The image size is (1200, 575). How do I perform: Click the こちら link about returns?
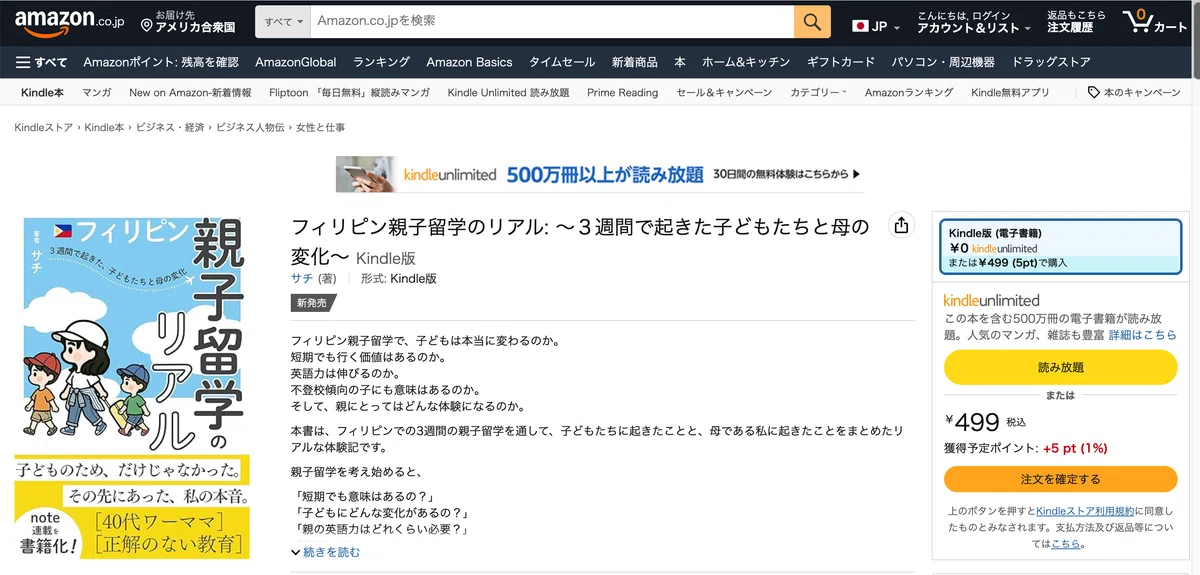coord(1066,544)
